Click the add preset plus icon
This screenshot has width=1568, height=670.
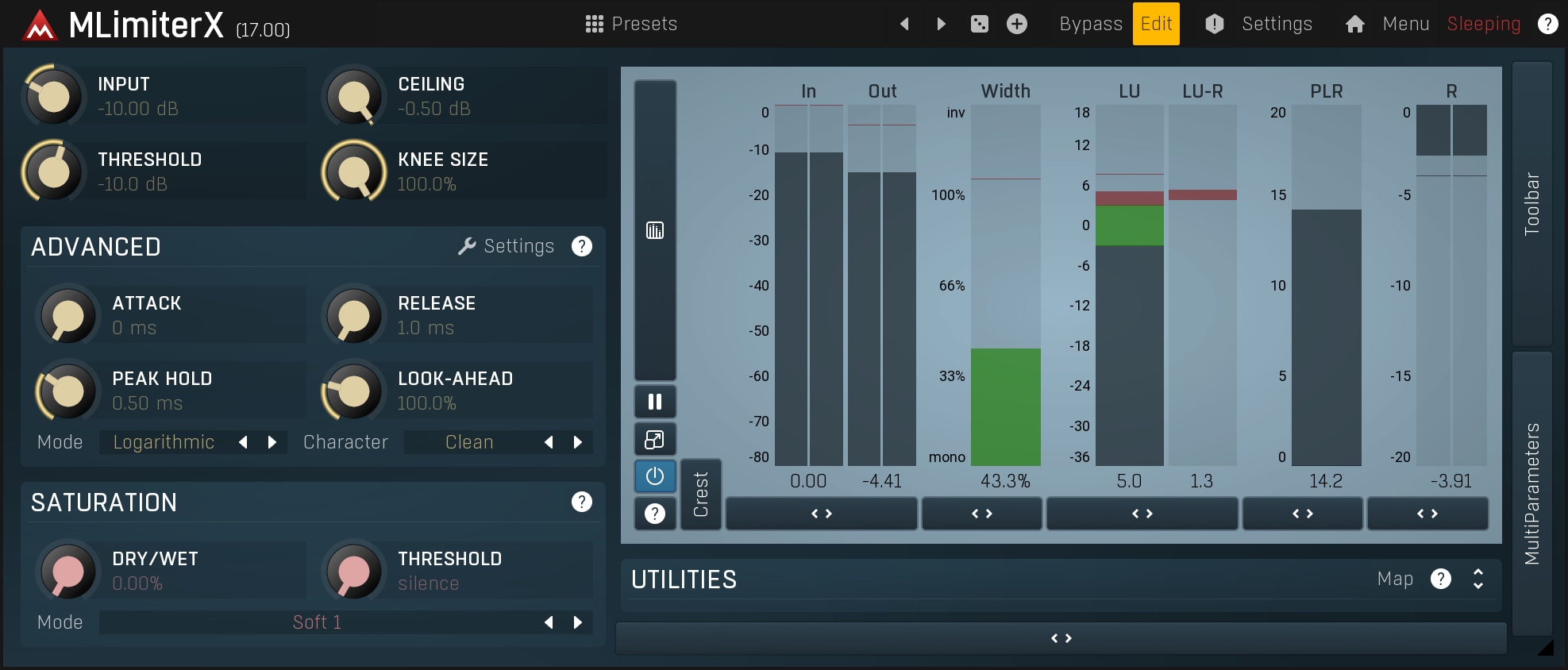(x=1016, y=24)
